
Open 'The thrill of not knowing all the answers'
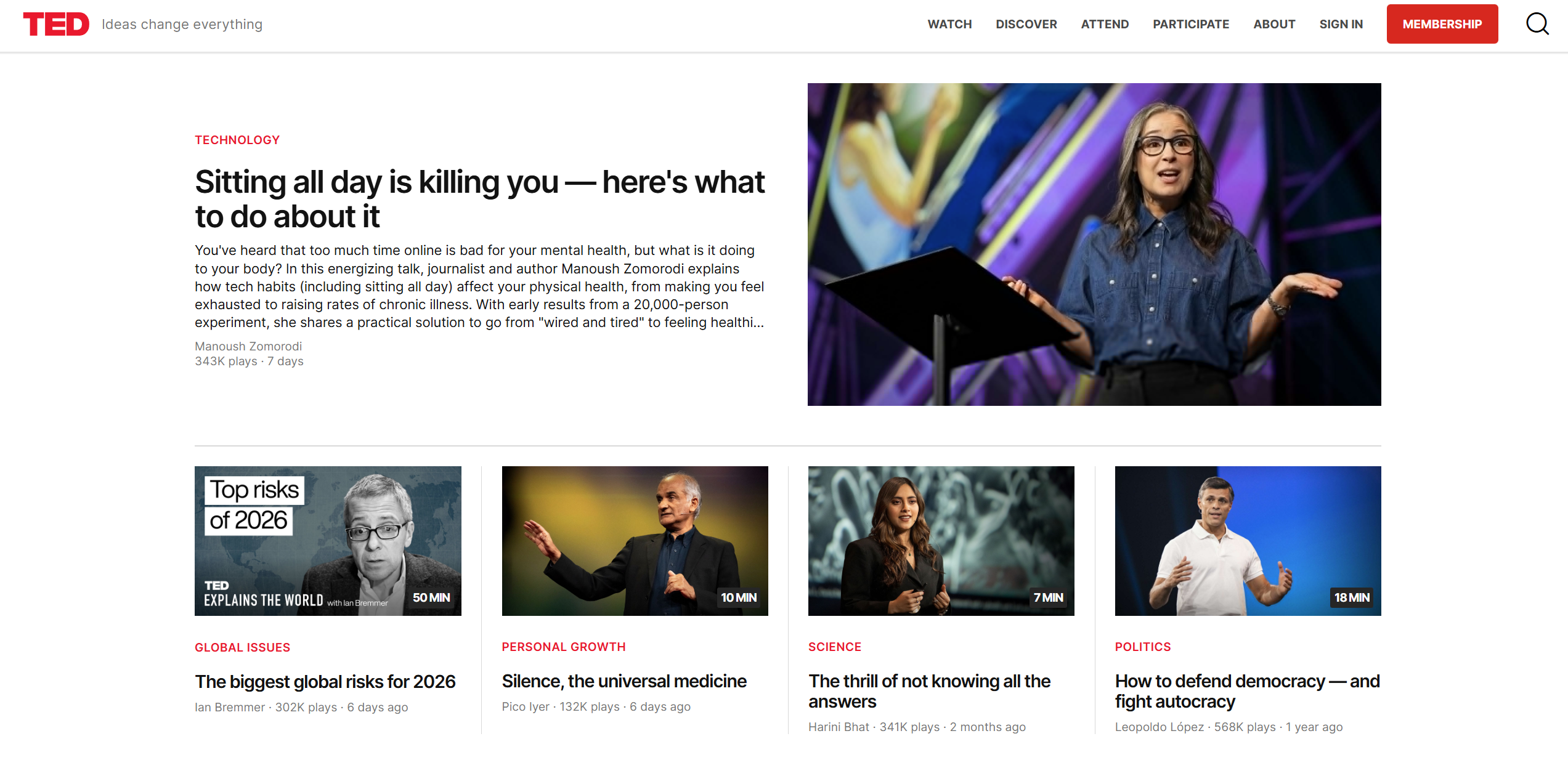coord(929,691)
